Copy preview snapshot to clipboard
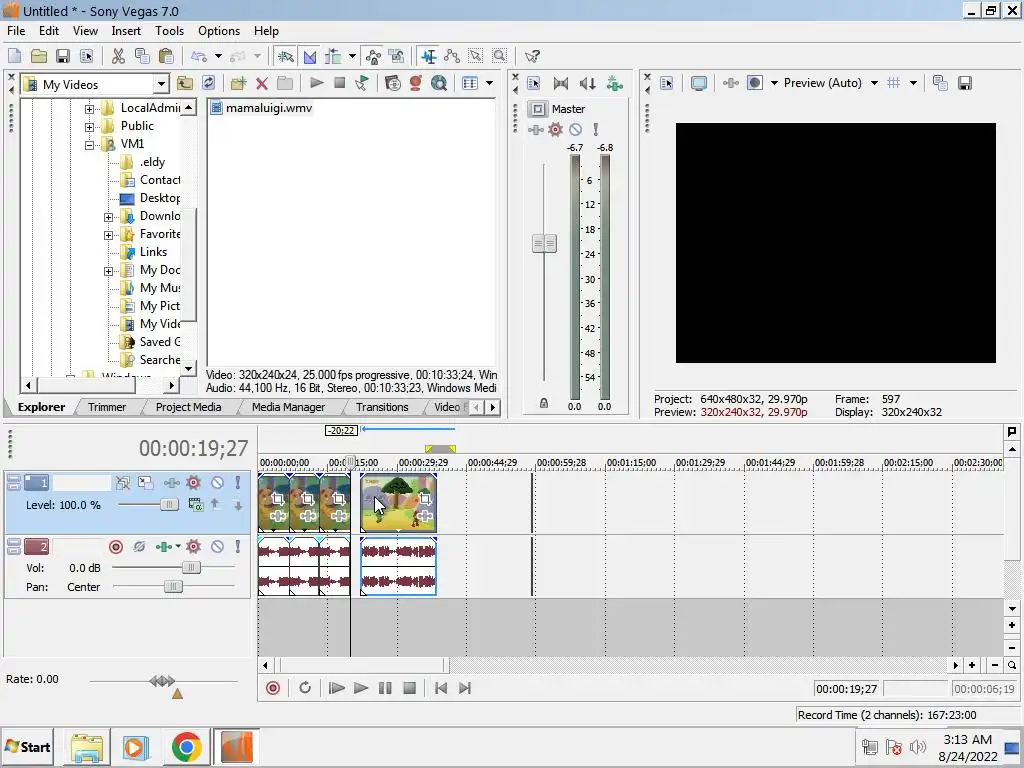The image size is (1024, 768). click(940, 83)
